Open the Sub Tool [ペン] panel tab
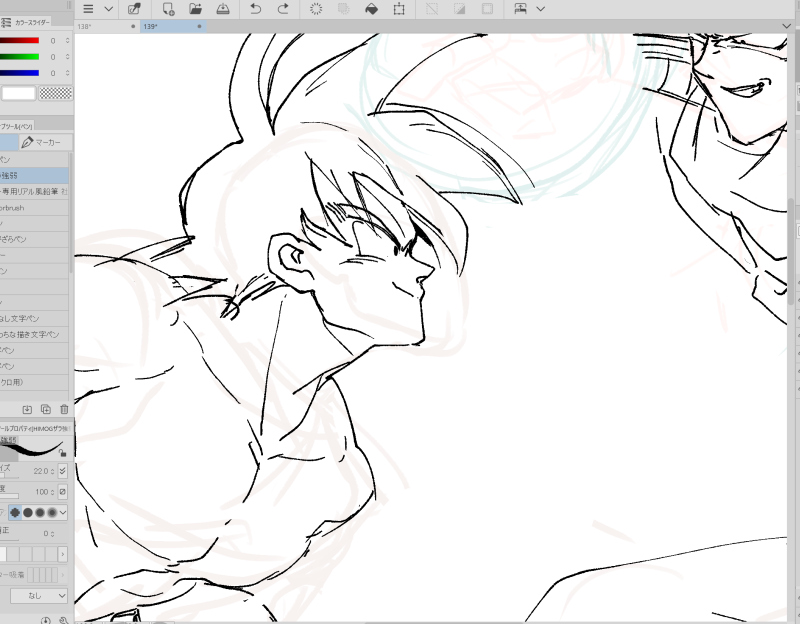This screenshot has height=624, width=800. 16,126
